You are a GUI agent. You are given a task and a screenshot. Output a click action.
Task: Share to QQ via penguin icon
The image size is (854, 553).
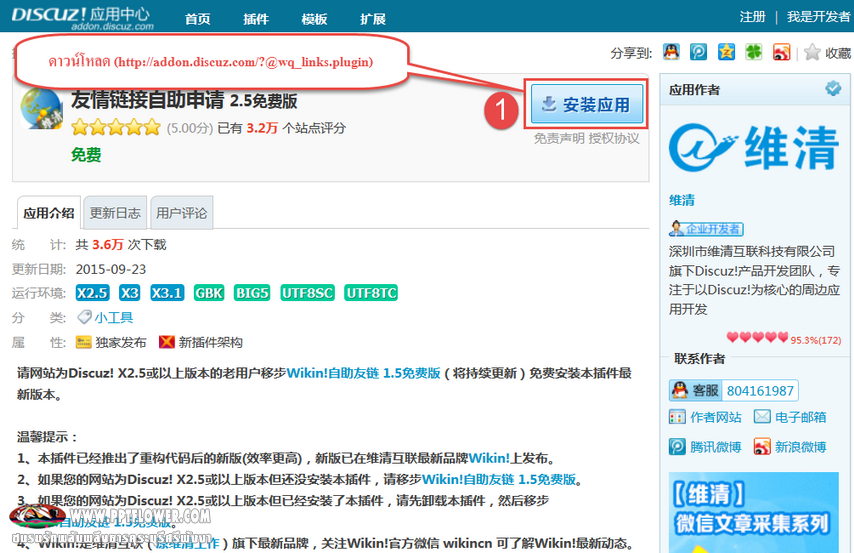point(672,52)
